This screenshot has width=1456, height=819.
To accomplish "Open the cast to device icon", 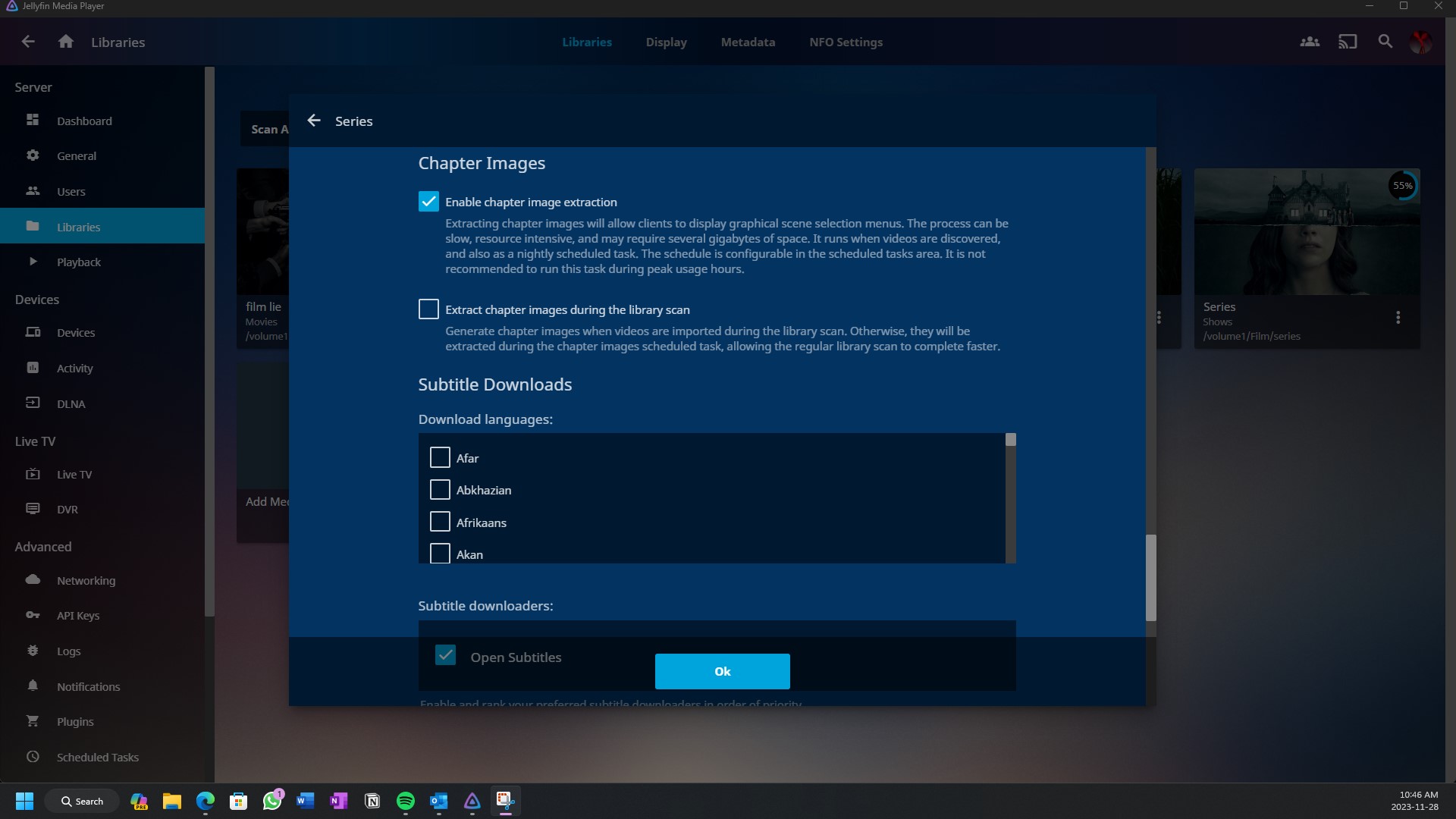I will click(1348, 42).
